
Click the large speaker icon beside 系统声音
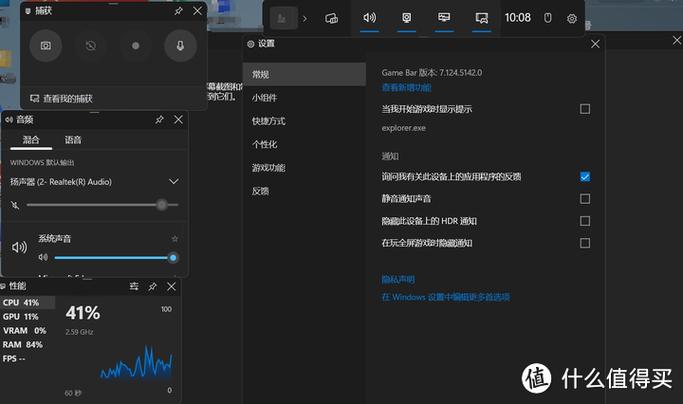point(19,248)
